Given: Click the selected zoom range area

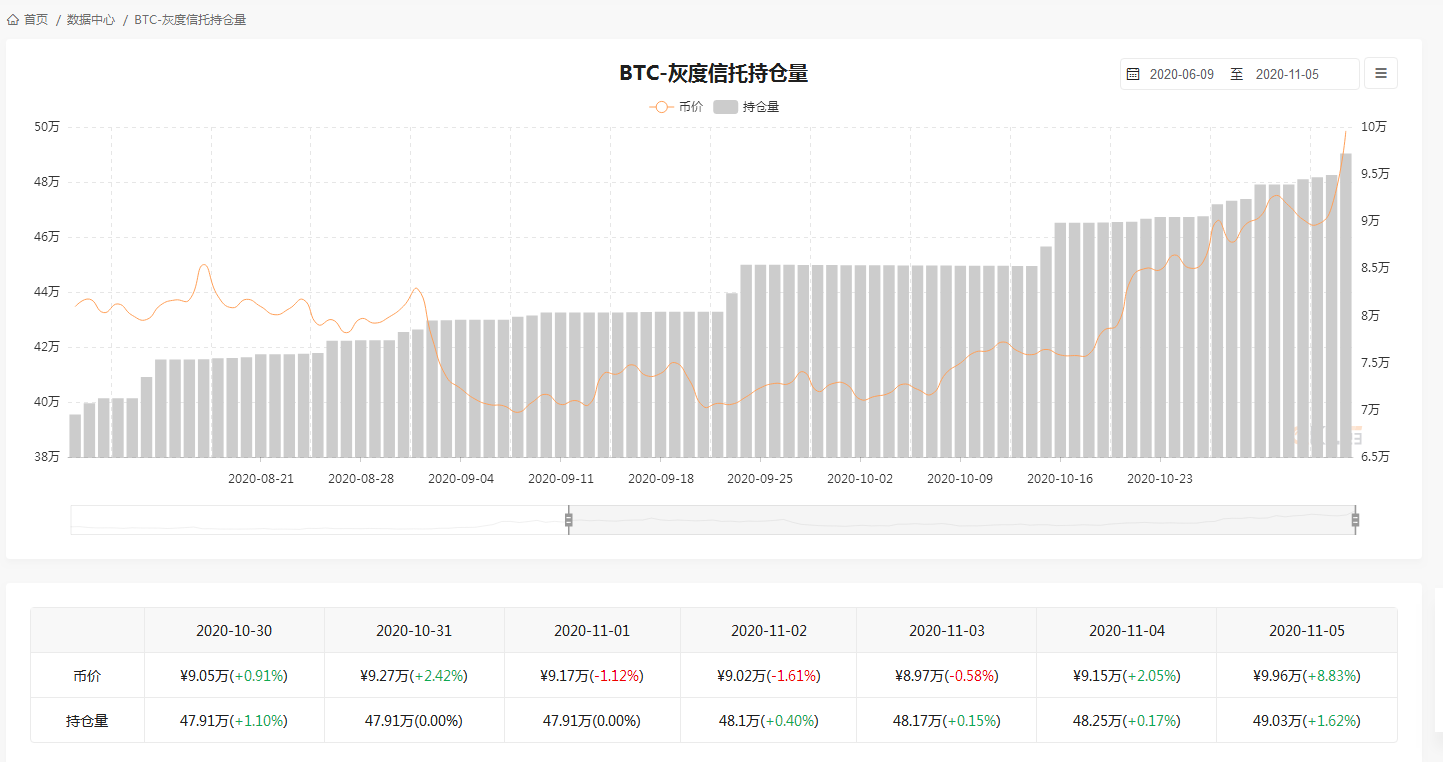Looking at the screenshot, I should pyautogui.click(x=962, y=520).
